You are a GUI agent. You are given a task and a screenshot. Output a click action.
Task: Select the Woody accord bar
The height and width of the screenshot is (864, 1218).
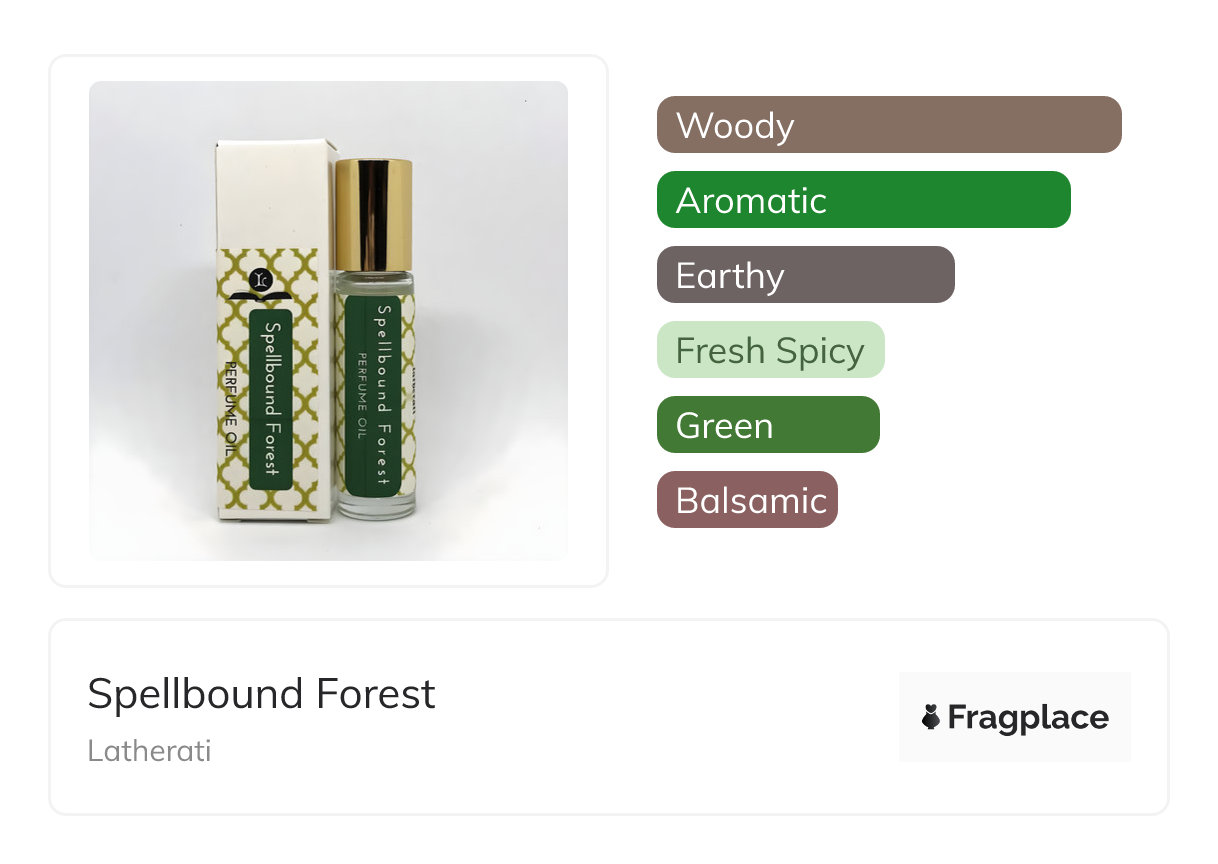[x=888, y=125]
